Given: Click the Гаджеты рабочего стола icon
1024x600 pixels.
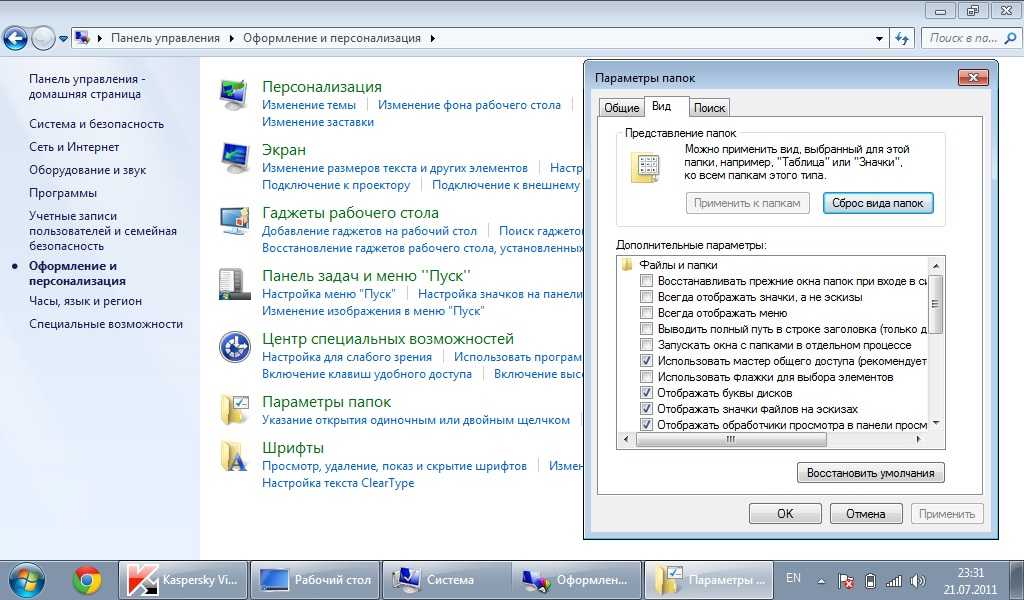Looking at the screenshot, I should click(234, 221).
